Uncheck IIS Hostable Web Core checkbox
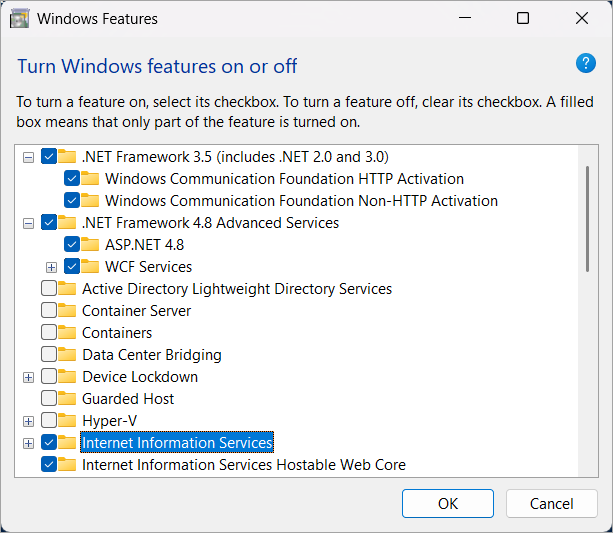This screenshot has height=533, width=613. (49, 465)
